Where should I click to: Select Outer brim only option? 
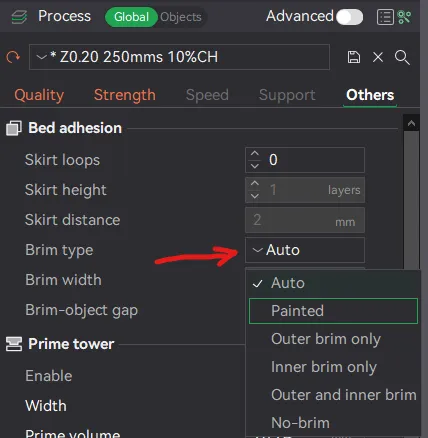click(x=326, y=339)
